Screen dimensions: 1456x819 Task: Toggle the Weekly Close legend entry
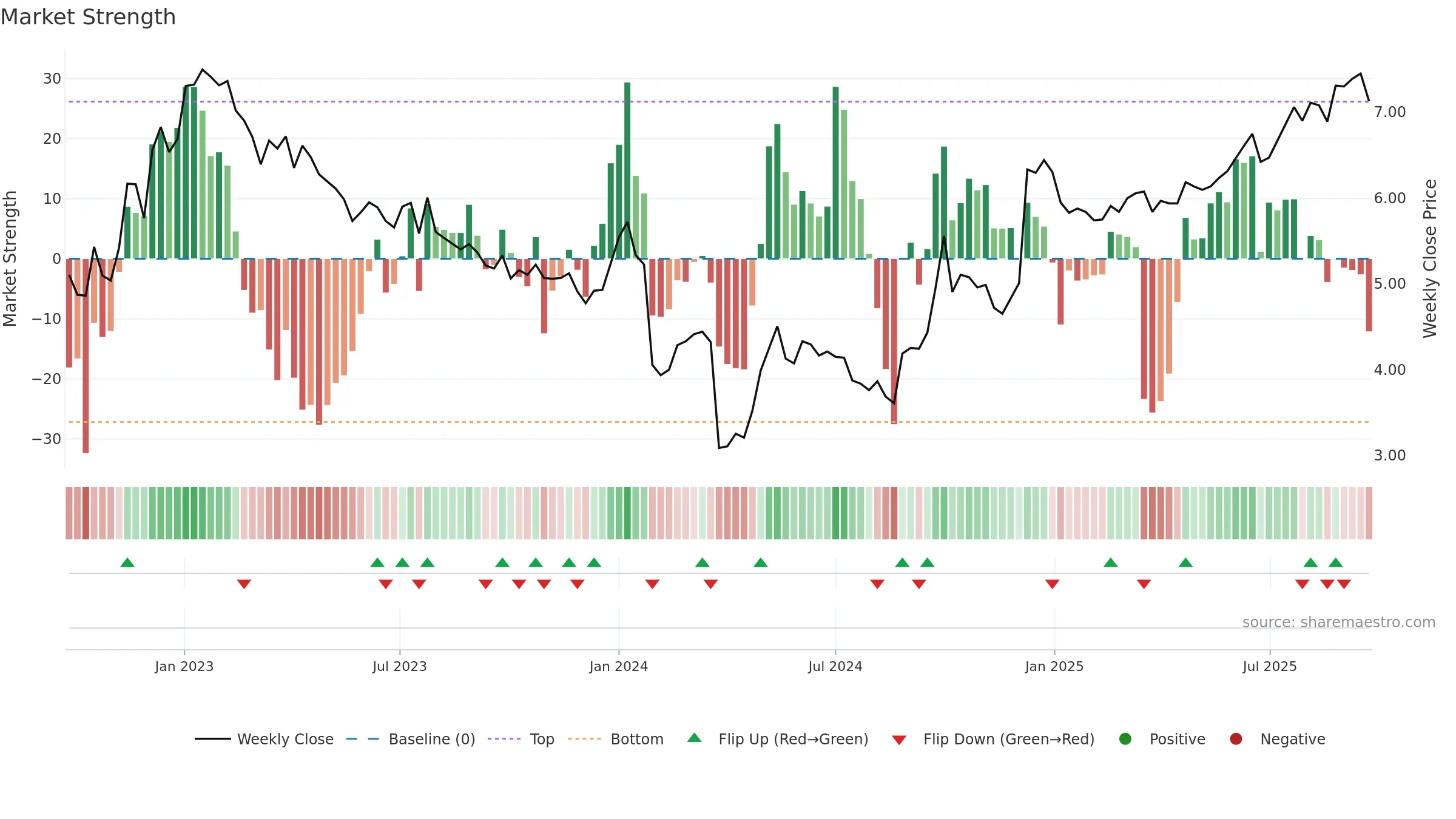pyautogui.click(x=265, y=739)
